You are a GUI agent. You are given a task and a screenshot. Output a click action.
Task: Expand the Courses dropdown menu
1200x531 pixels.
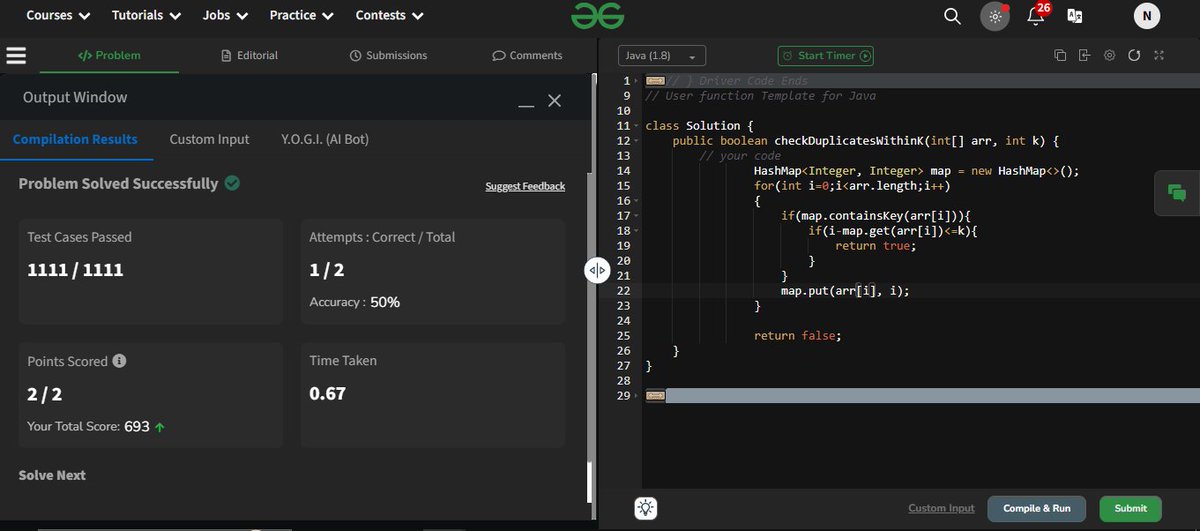click(58, 15)
